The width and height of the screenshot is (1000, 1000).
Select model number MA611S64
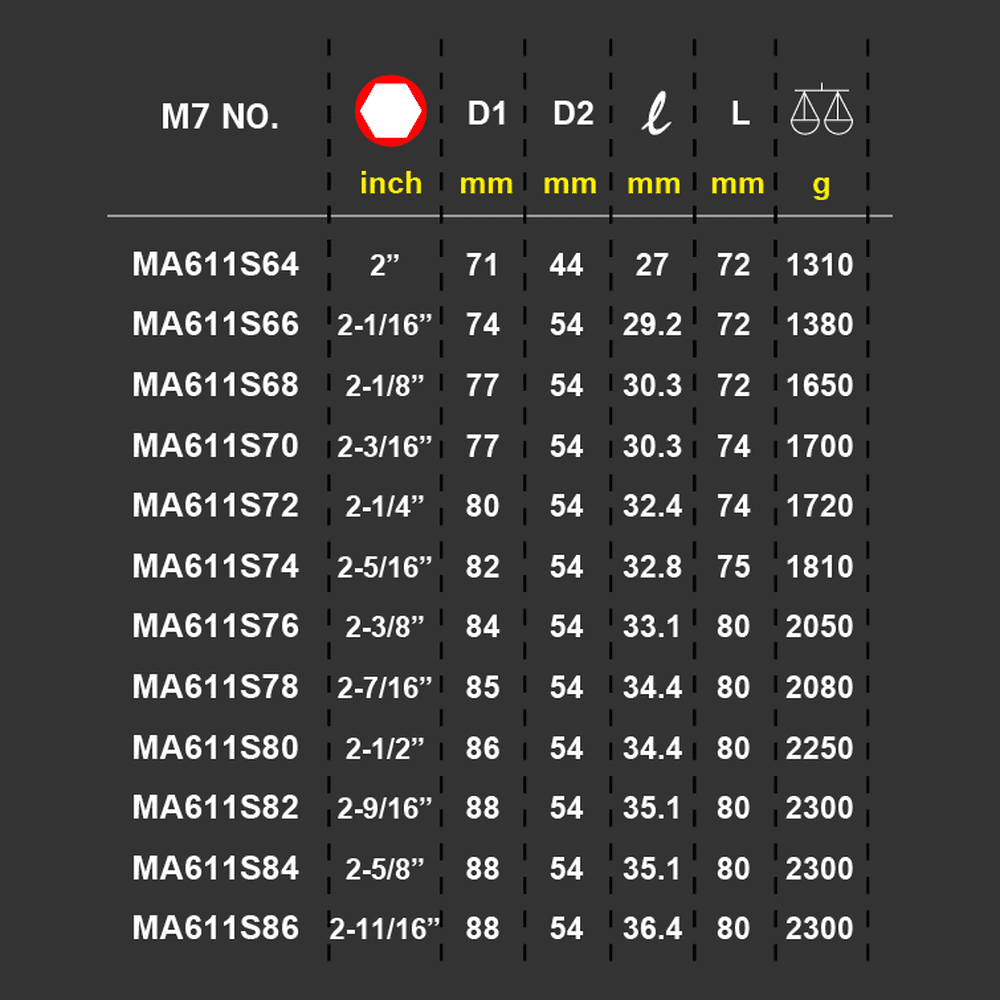216,264
